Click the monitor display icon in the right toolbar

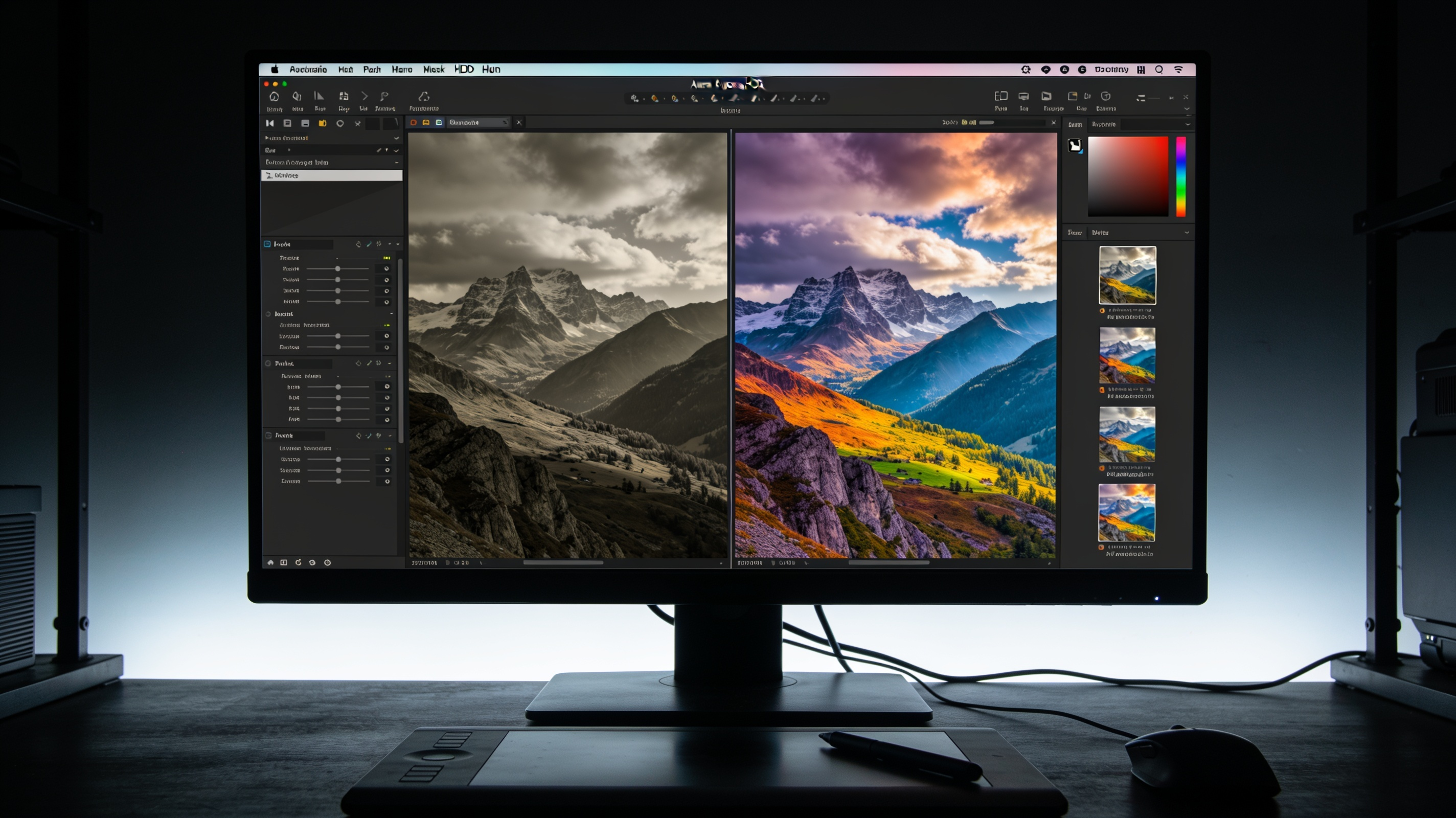click(1023, 96)
